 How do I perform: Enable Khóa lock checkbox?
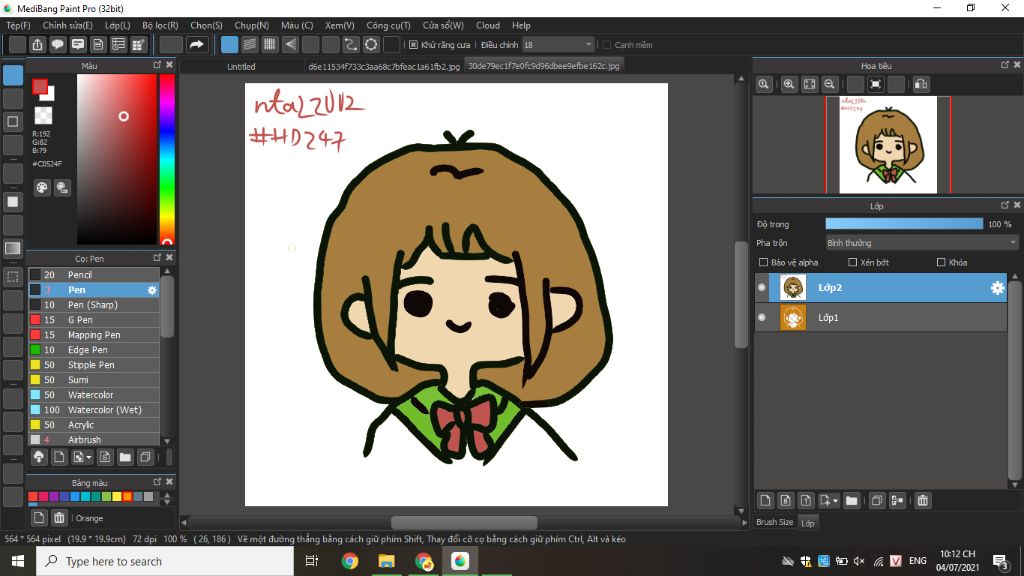point(941,263)
